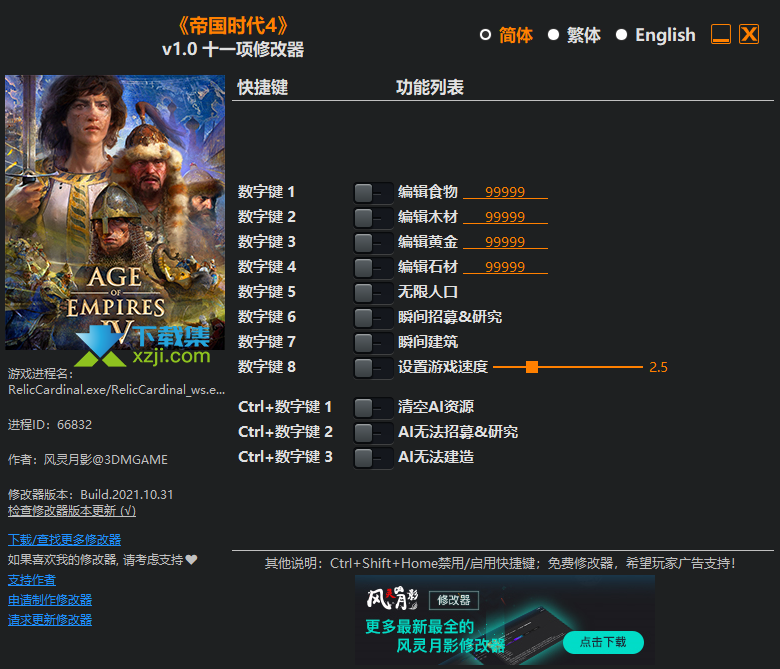Screen dimensions: 780x669
Task: Click the wood value field for 编辑木材
Action: pos(505,217)
